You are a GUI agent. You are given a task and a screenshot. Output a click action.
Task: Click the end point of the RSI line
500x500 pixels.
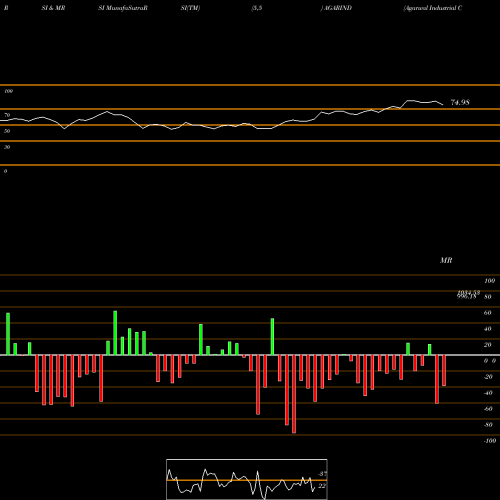443,105
